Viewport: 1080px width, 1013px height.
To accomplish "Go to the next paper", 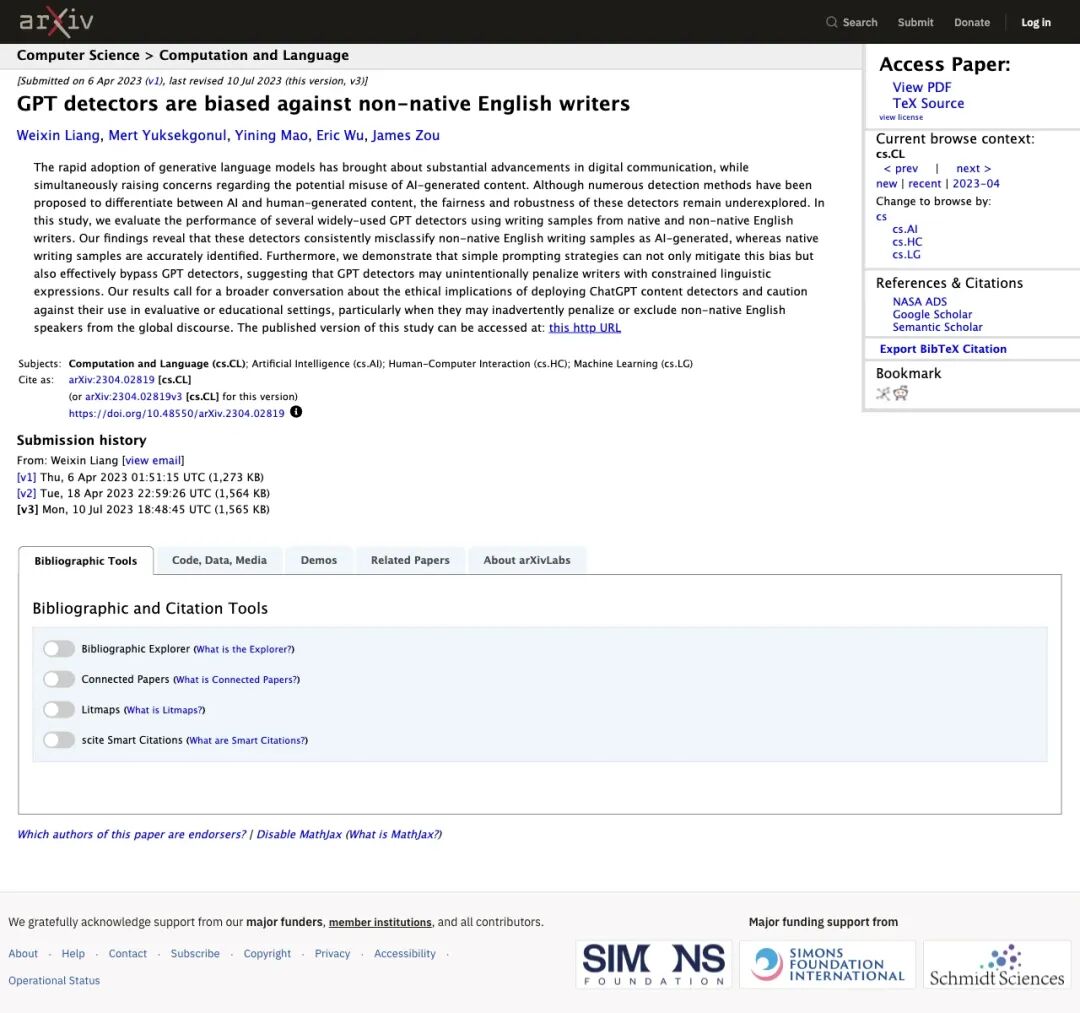I will [974, 168].
